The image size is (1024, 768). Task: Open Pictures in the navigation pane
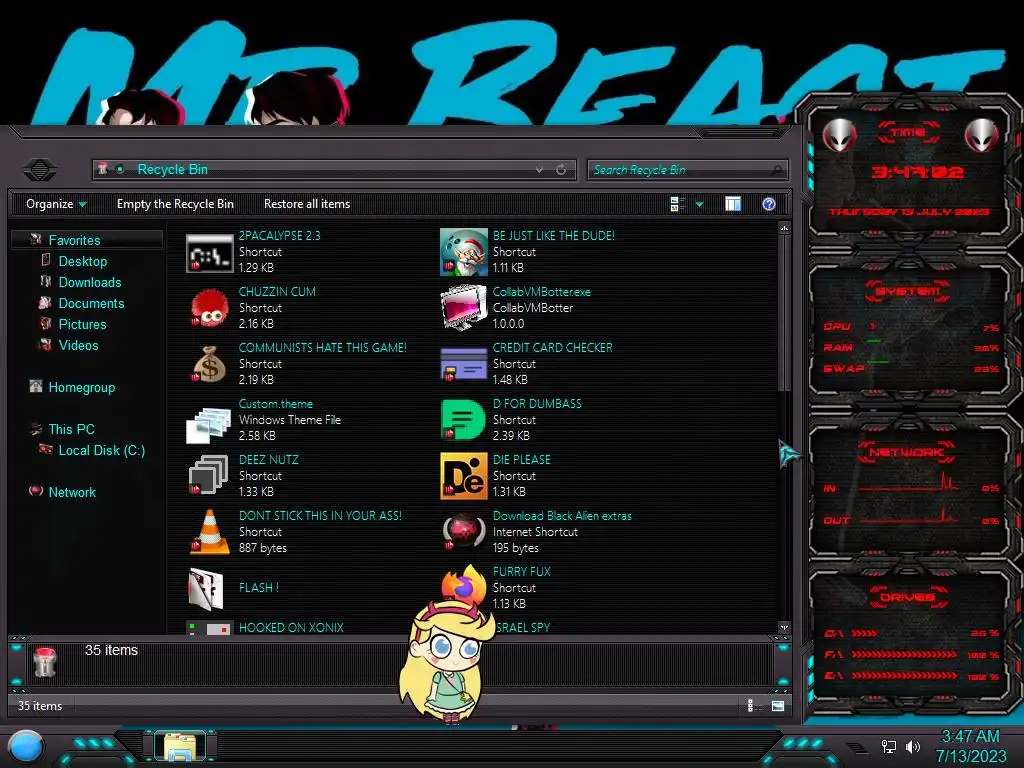pyautogui.click(x=82, y=324)
